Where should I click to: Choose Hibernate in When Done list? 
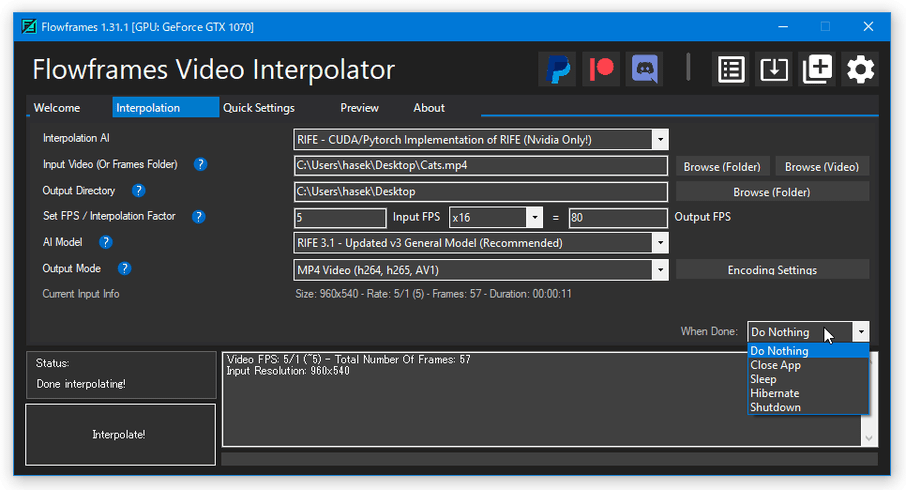pyautogui.click(x=808, y=393)
